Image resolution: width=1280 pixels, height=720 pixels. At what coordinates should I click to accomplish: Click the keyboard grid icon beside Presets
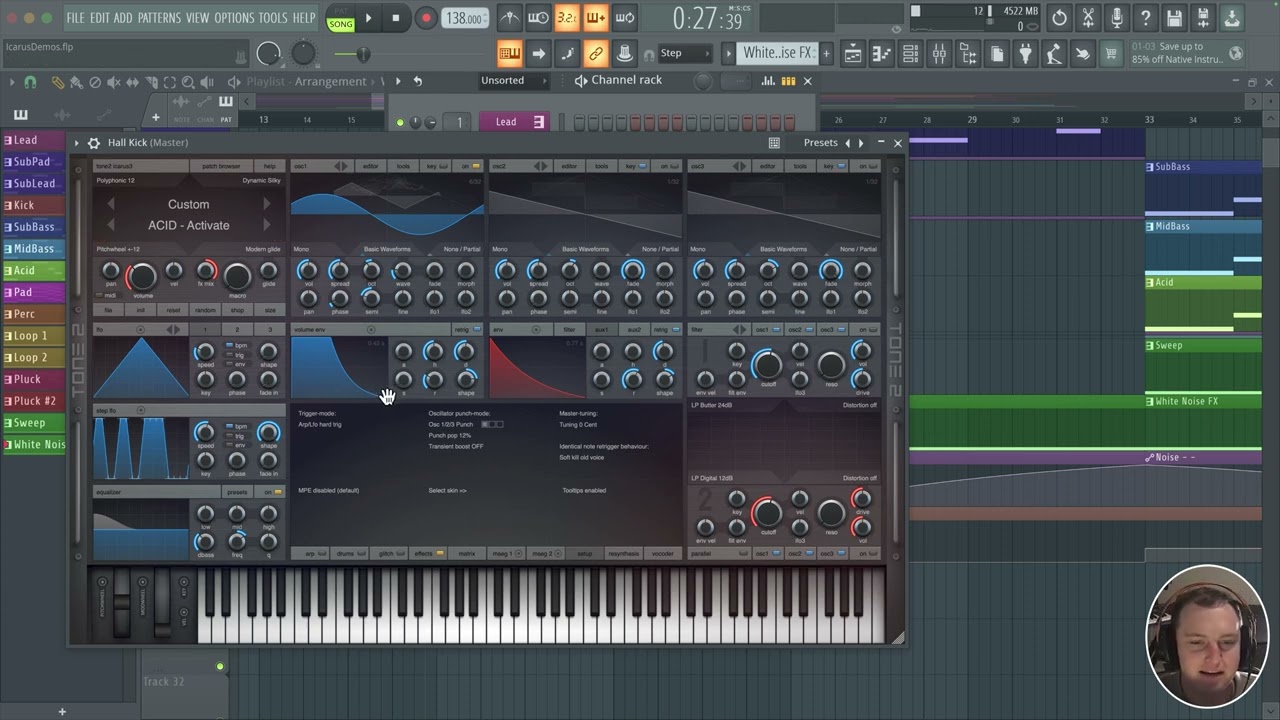tap(774, 143)
